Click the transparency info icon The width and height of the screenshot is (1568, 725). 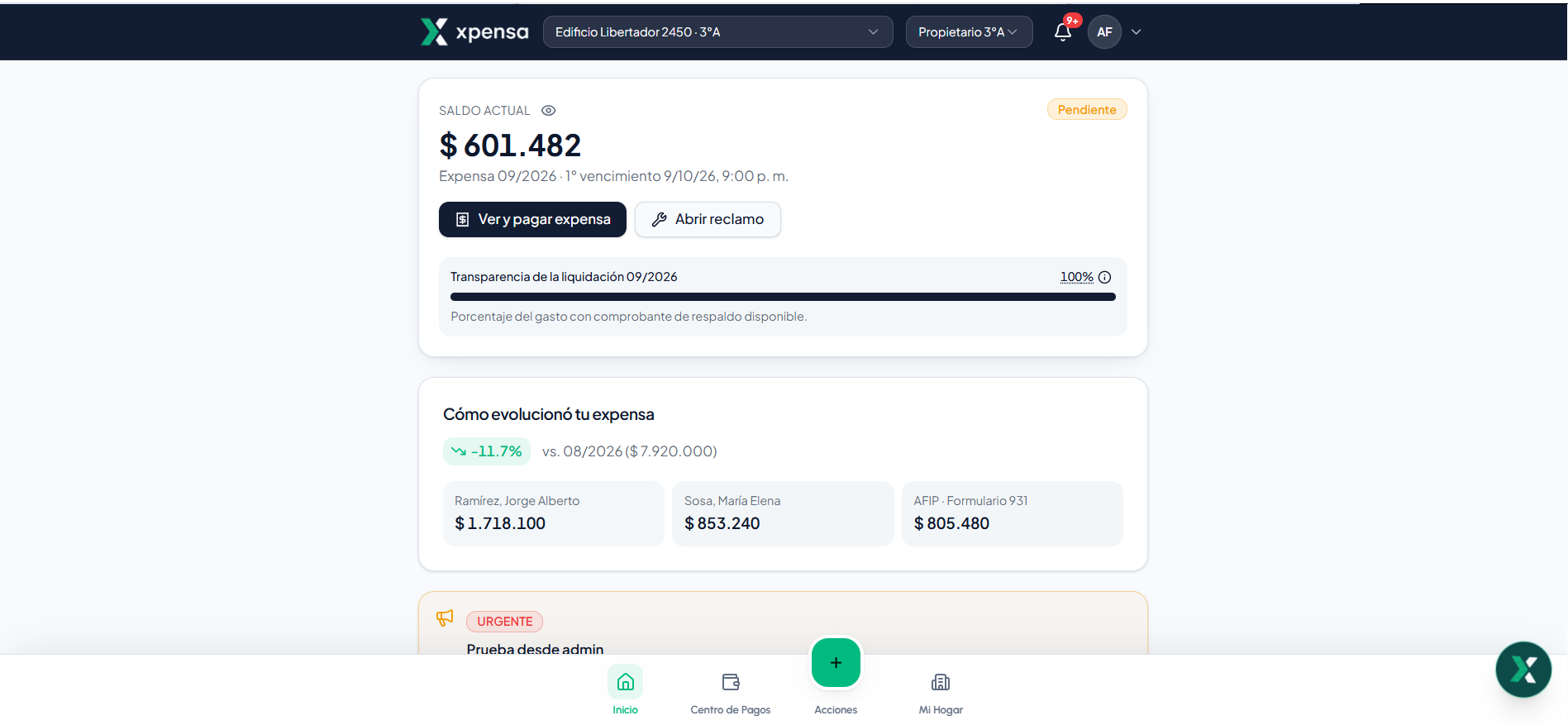click(1104, 277)
